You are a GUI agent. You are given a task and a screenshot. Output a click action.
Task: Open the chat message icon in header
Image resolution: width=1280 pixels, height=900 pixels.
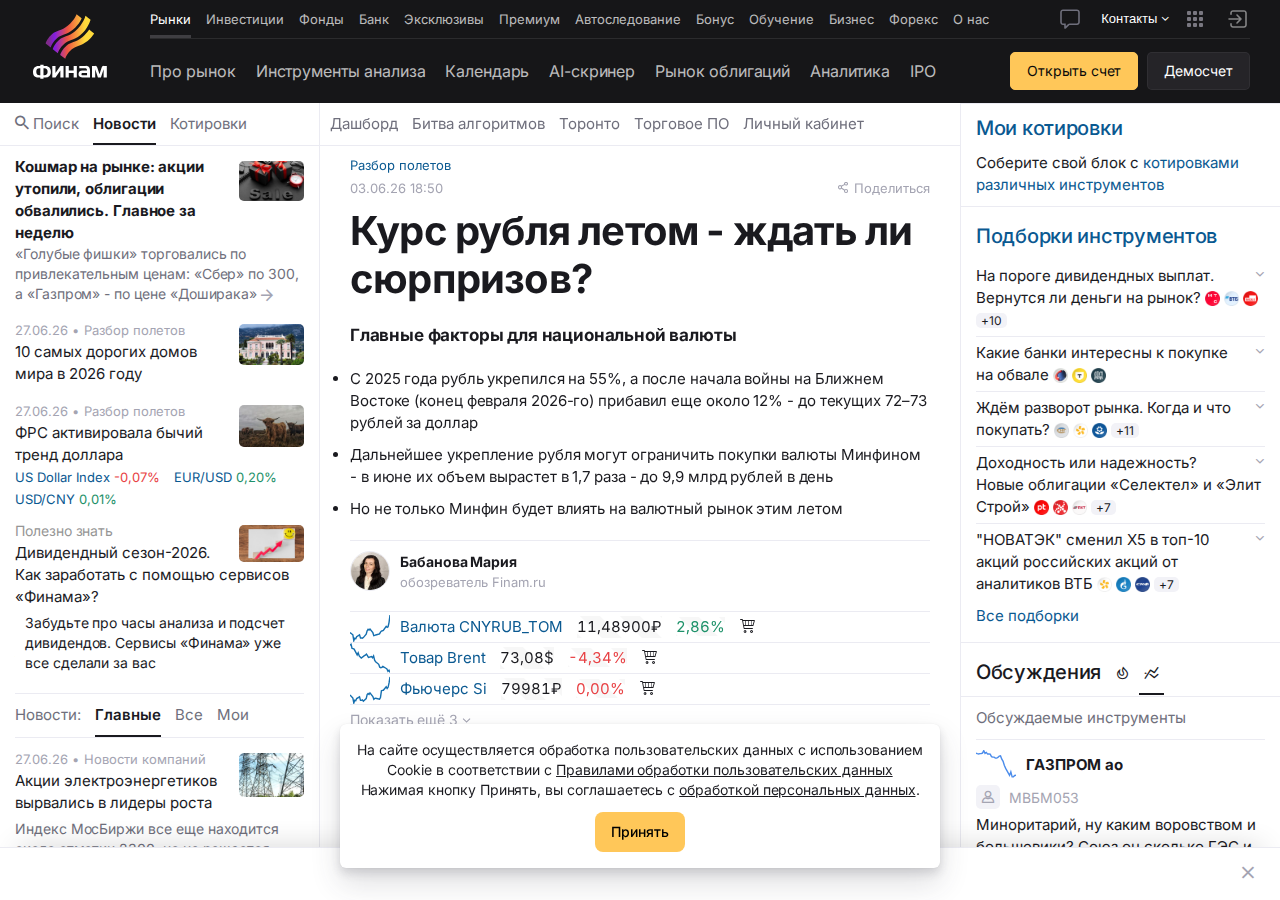pyautogui.click(x=1070, y=19)
